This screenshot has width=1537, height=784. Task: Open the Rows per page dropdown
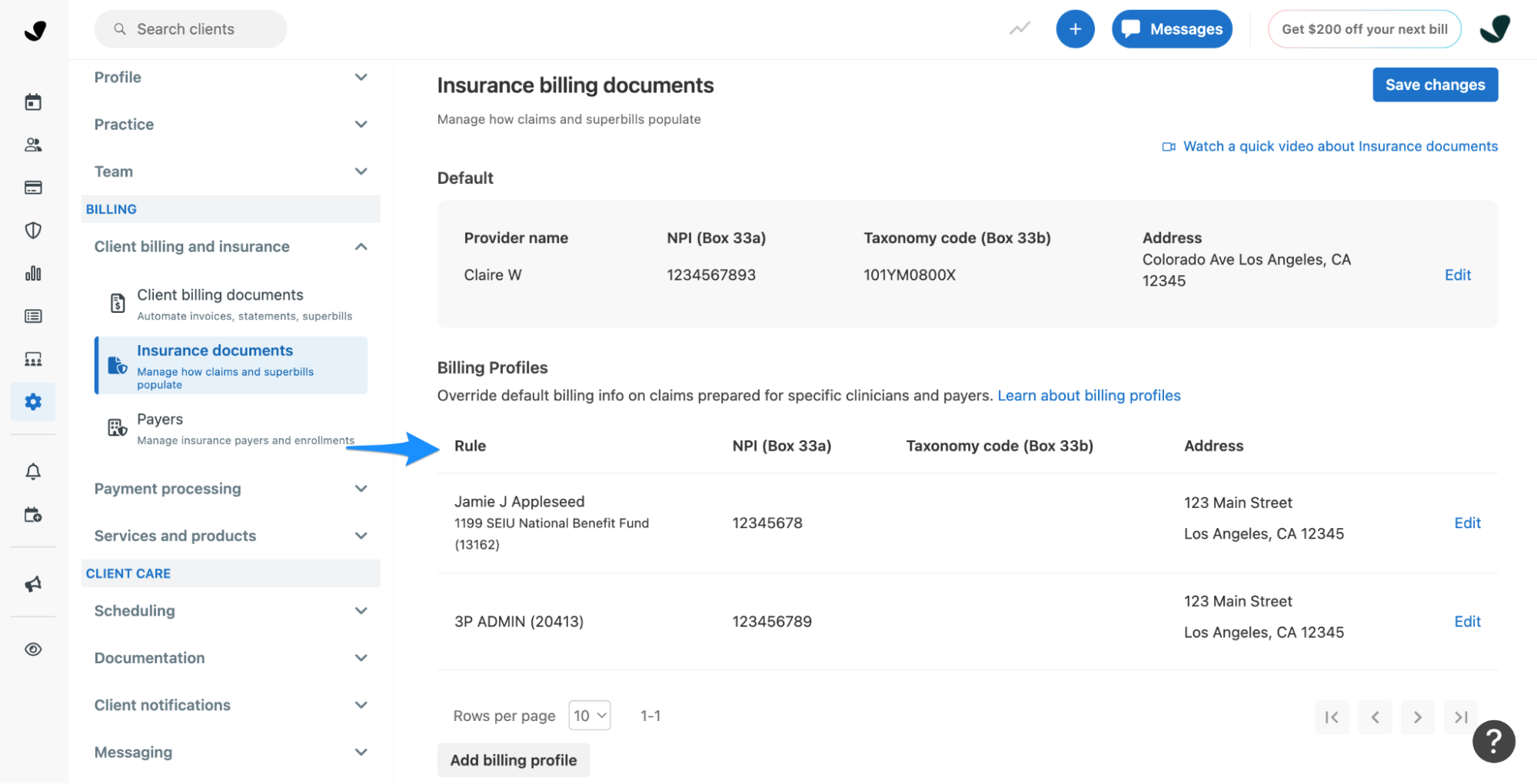click(590, 716)
